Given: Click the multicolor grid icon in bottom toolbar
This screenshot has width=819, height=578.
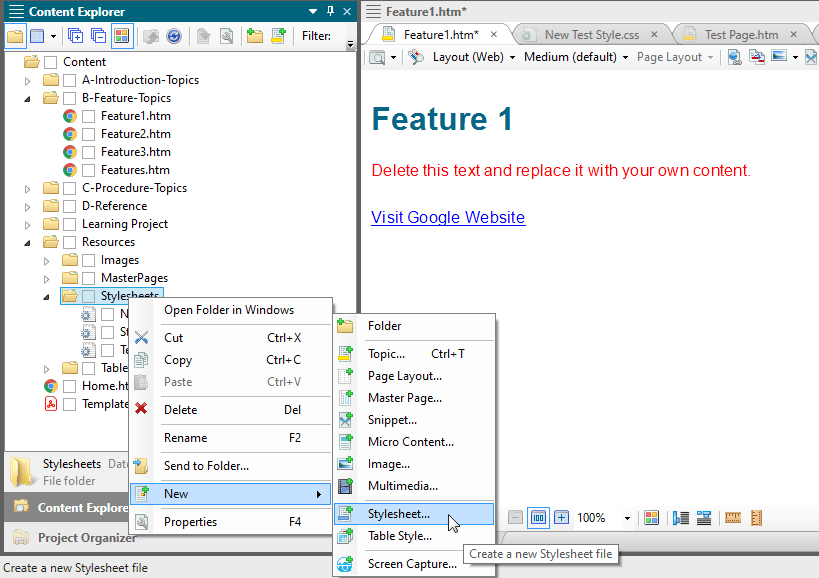Looking at the screenshot, I should point(651,518).
